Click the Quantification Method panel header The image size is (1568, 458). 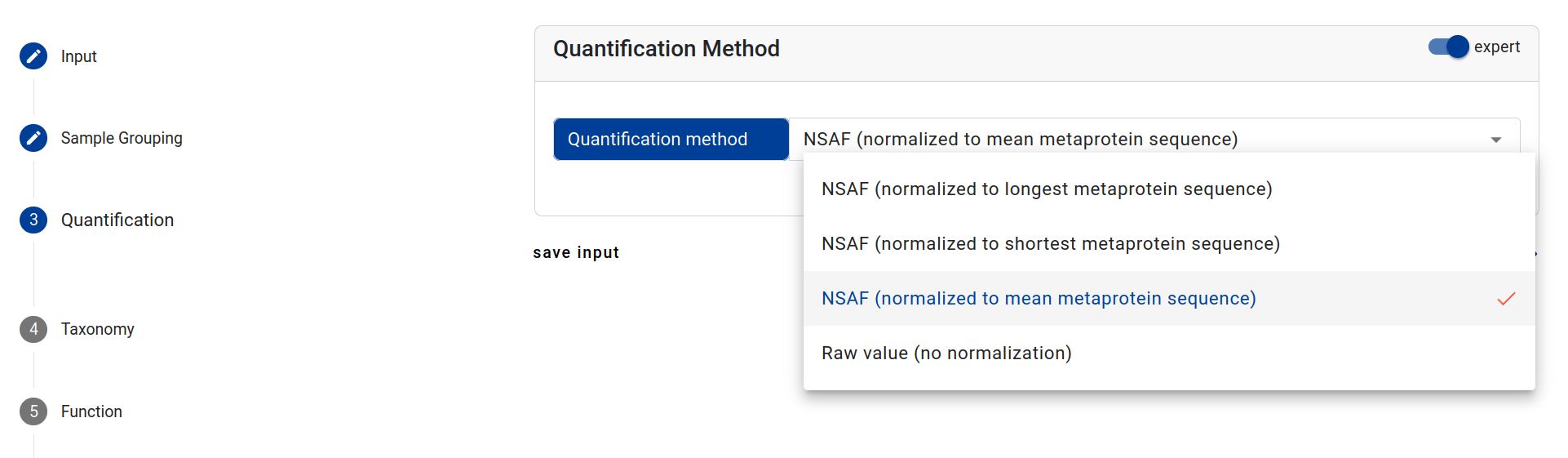[x=666, y=49]
